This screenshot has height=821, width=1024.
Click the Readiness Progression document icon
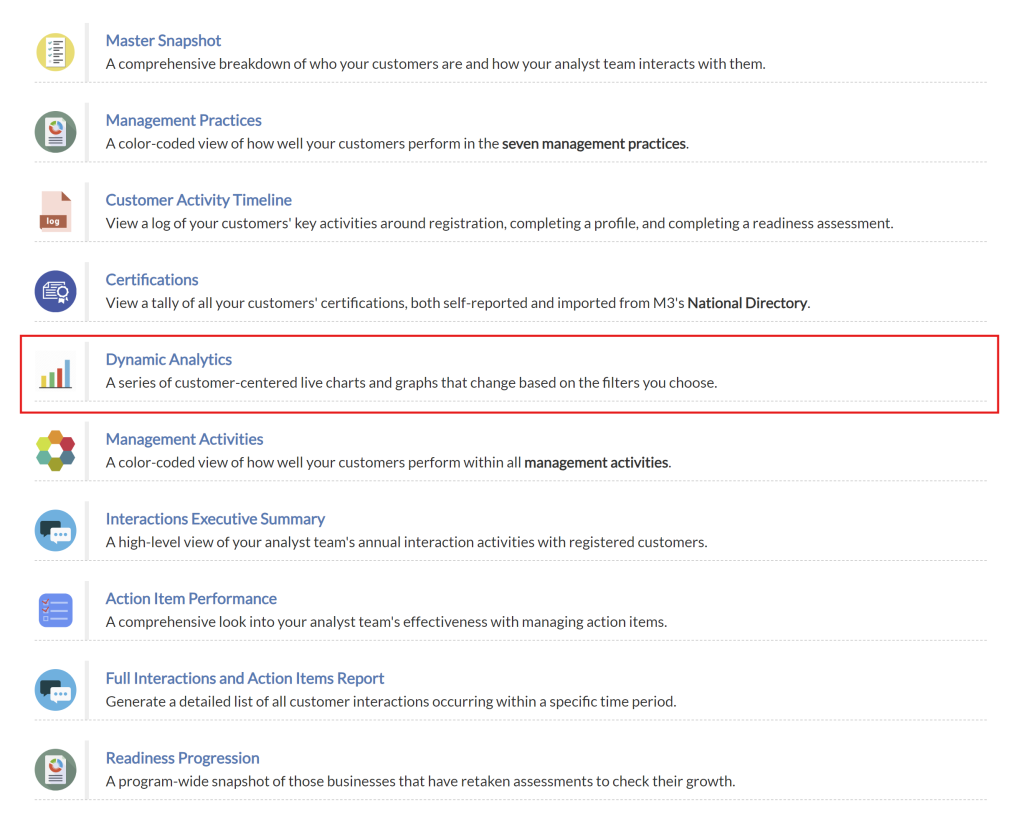pyautogui.click(x=55, y=770)
